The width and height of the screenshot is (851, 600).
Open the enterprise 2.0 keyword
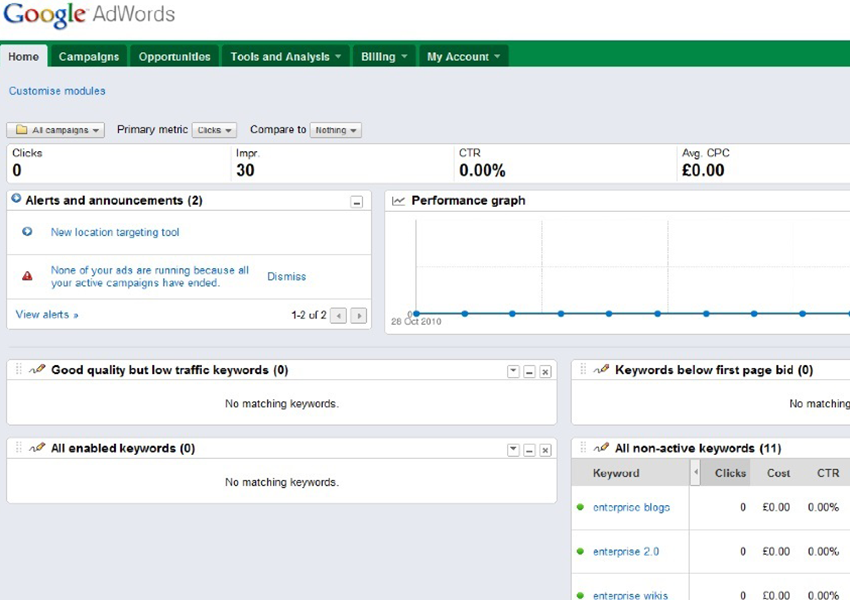626,552
